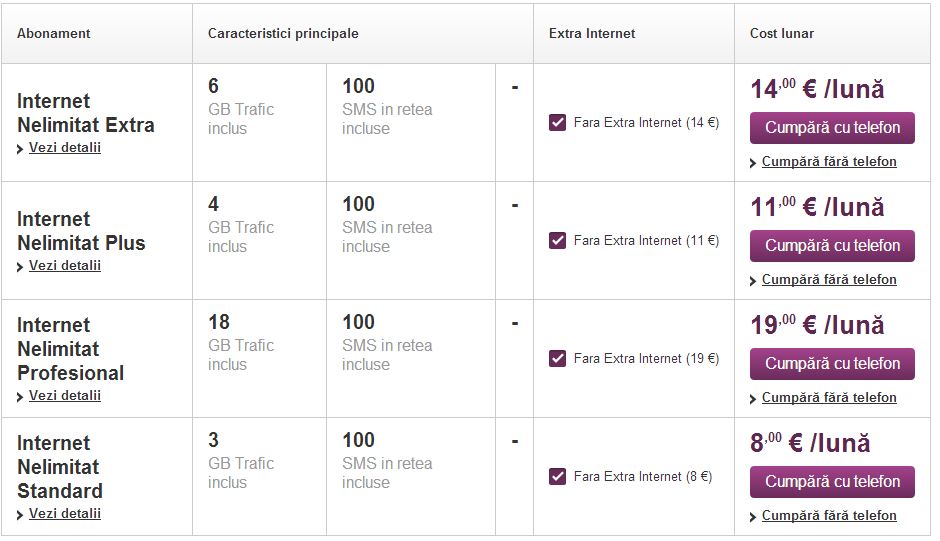Click Cumpără cu telefon for 14 € plan
The width and height of the screenshot is (940, 541).
(832, 128)
